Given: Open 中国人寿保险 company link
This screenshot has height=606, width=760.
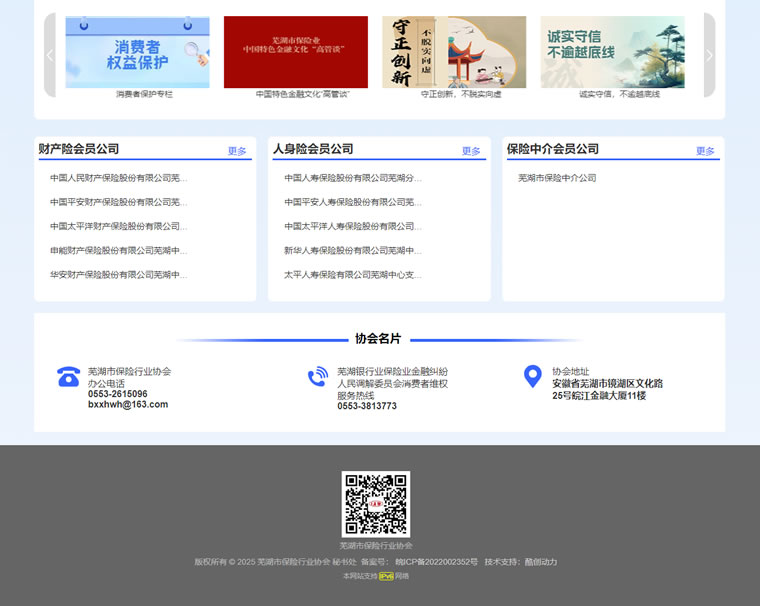Looking at the screenshot, I should (353, 178).
